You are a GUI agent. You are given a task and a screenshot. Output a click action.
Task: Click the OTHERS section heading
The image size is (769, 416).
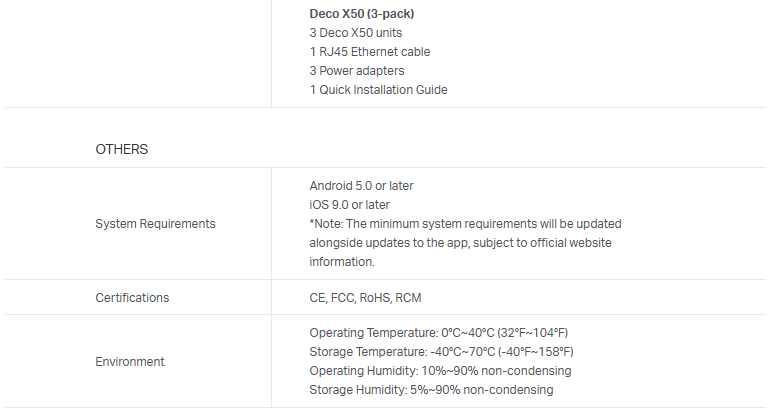(121, 149)
